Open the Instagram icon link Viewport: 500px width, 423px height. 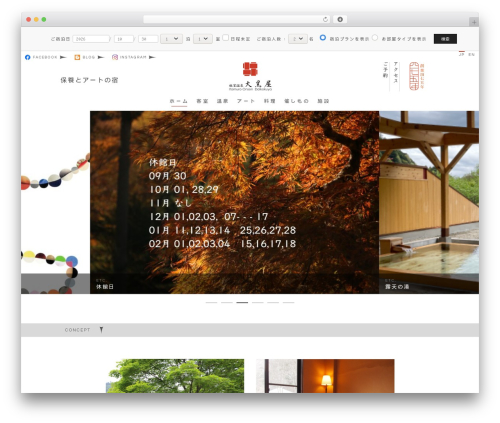click(115, 57)
